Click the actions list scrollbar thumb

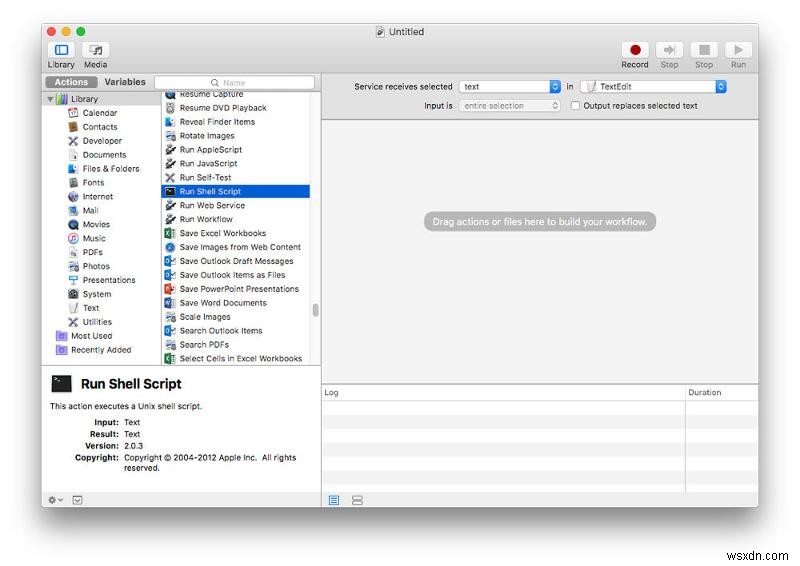pos(315,310)
